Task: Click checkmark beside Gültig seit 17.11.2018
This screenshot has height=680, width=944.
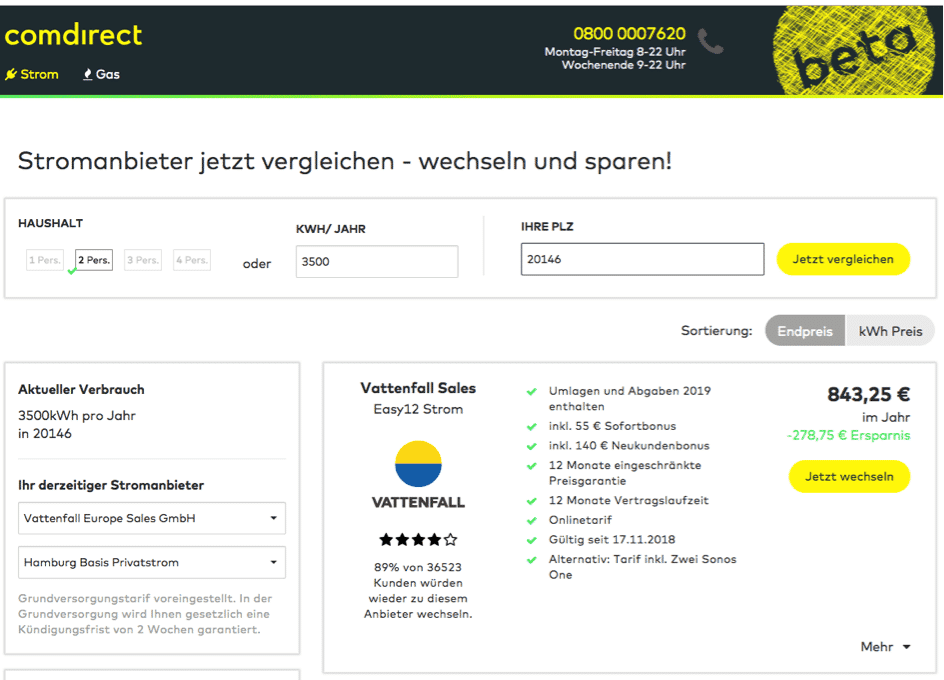Action: 532,540
